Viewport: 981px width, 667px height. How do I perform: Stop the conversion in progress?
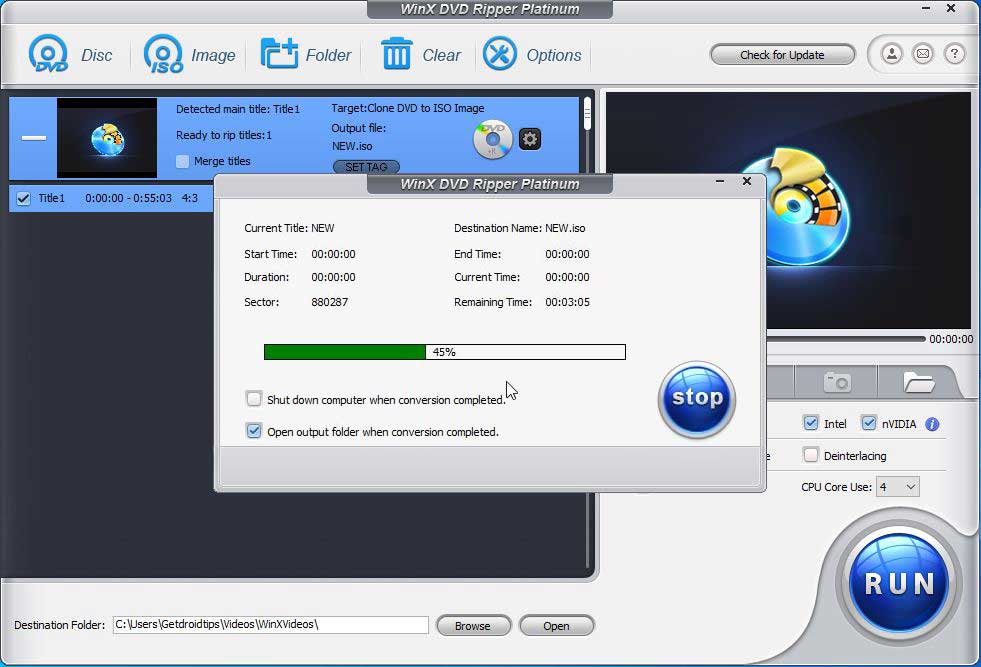click(696, 399)
